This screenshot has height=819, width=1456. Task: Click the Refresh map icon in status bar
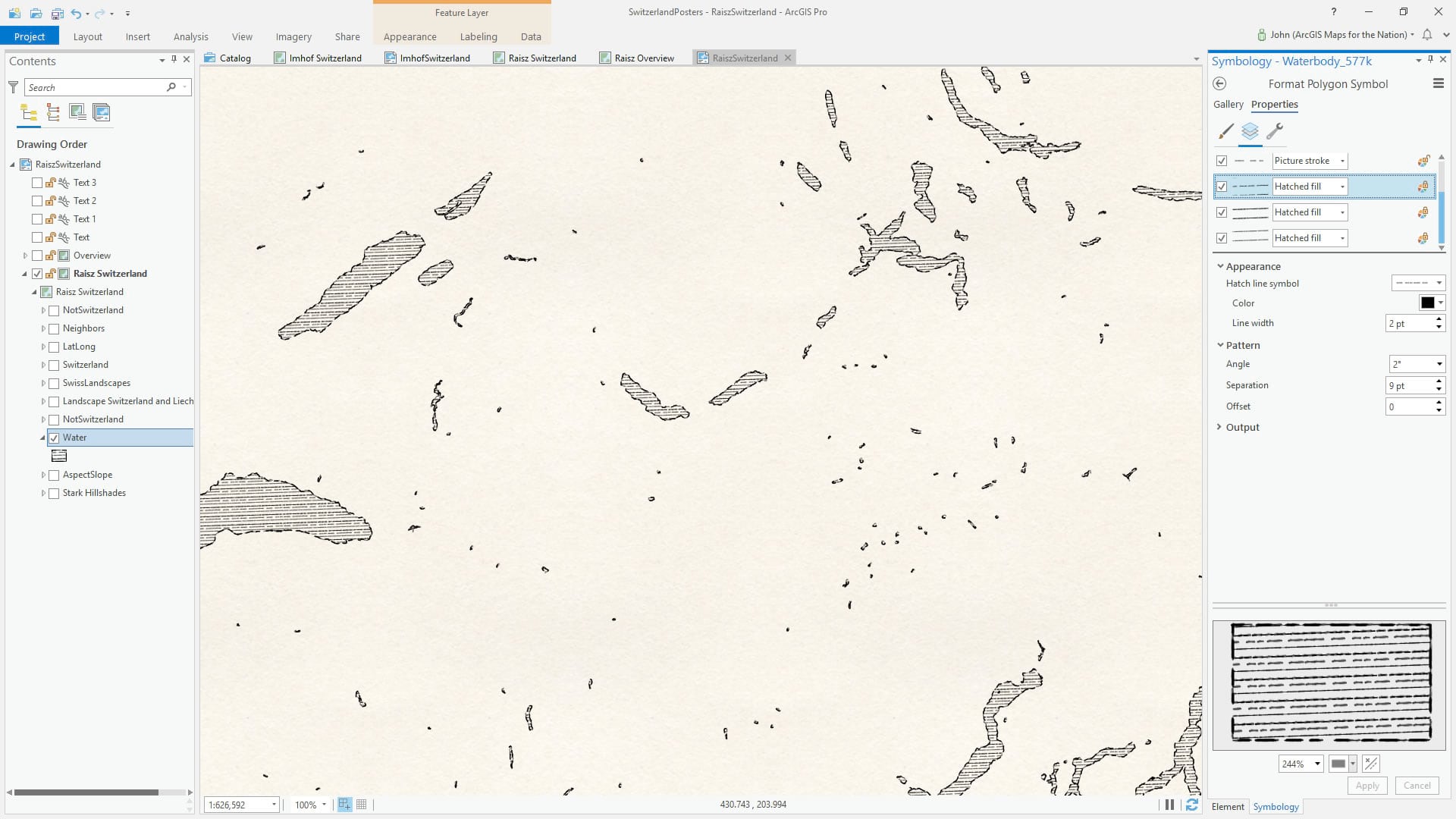pos(1192,805)
